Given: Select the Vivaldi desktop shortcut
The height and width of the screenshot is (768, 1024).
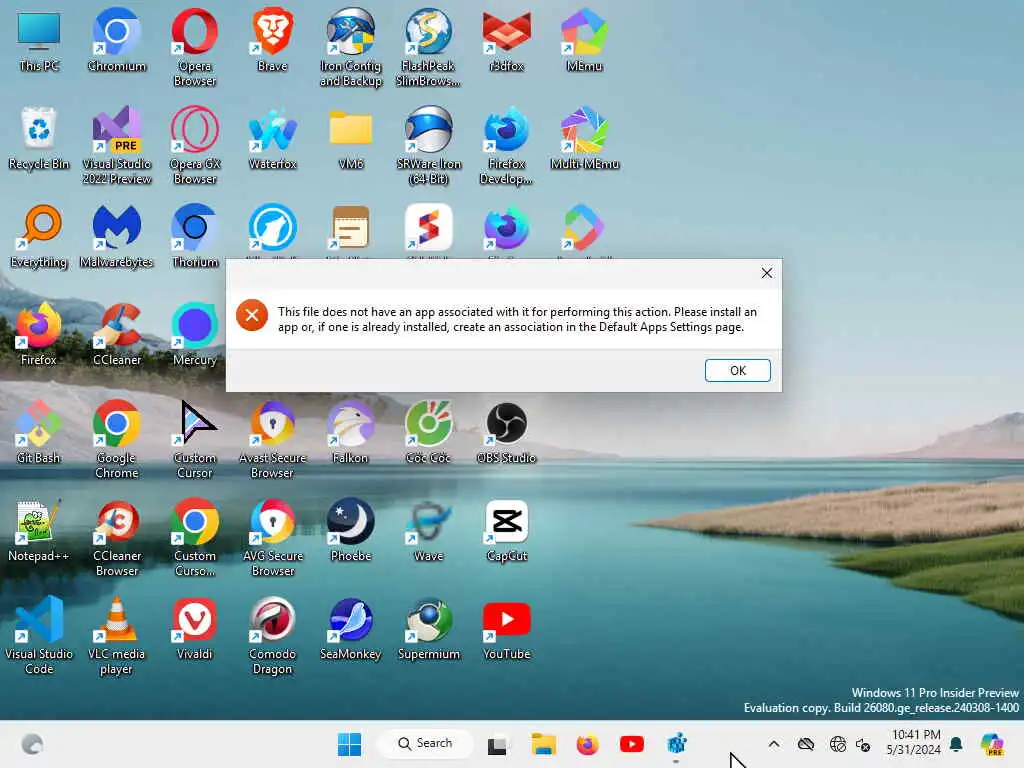Looking at the screenshot, I should [x=195, y=628].
